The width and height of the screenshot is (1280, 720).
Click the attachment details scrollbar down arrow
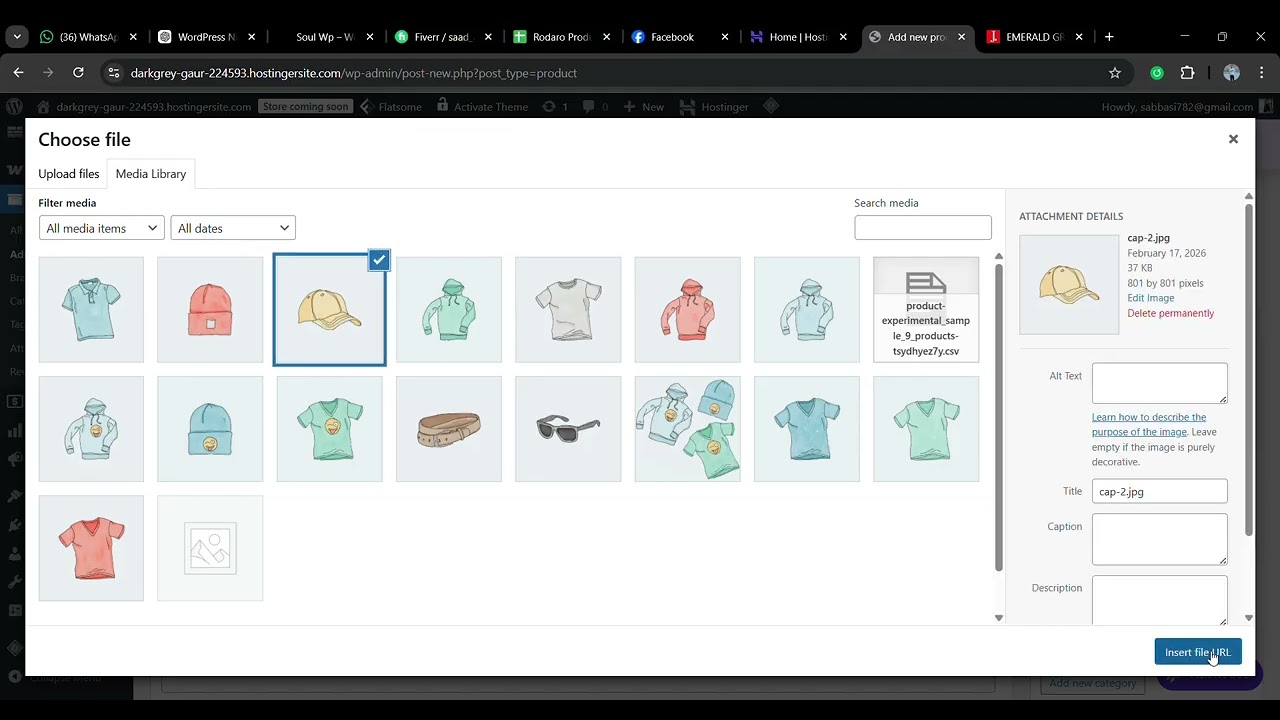pyautogui.click(x=1248, y=618)
